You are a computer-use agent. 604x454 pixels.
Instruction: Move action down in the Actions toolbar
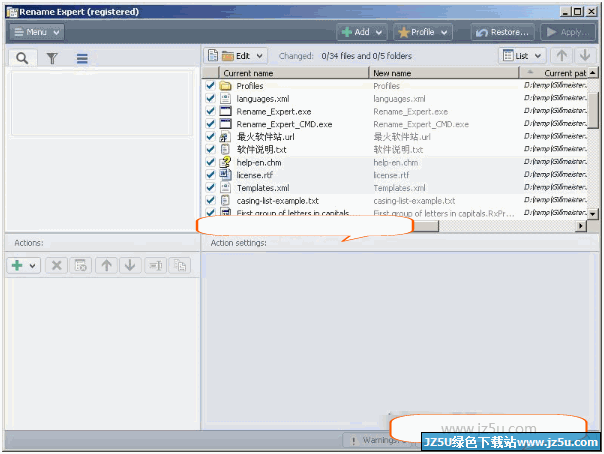pos(130,265)
